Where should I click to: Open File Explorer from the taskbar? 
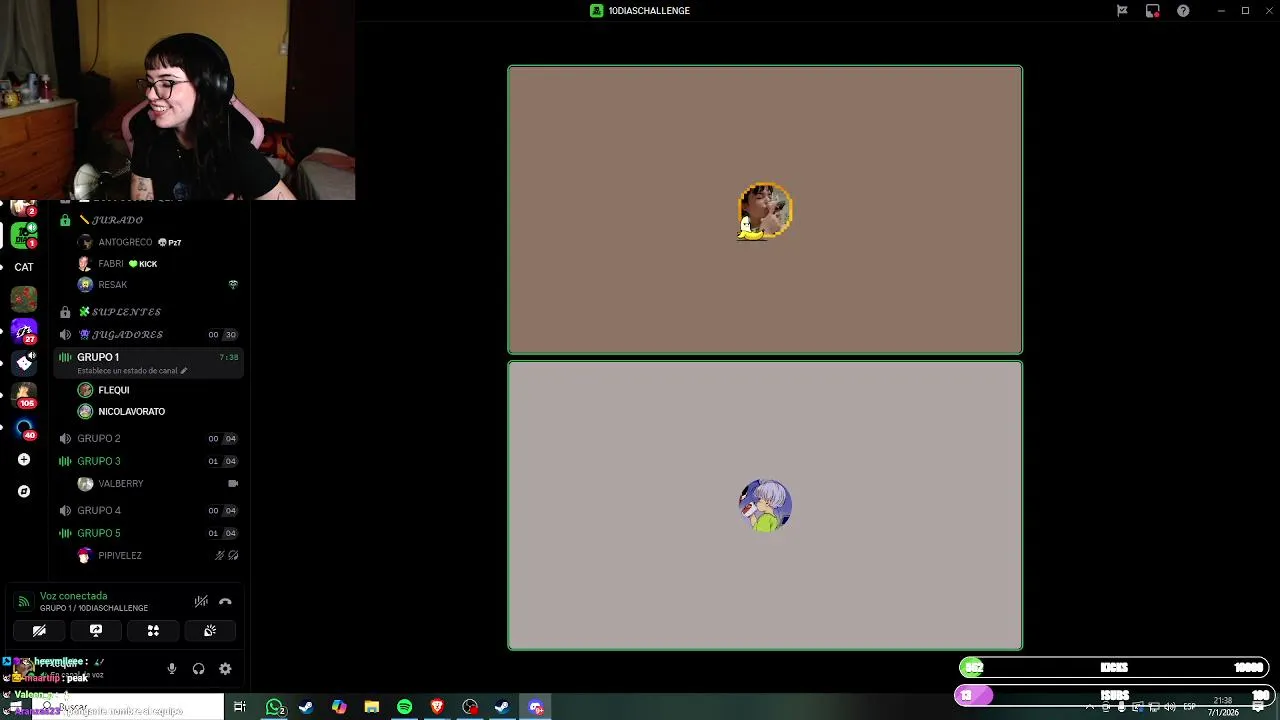coord(371,707)
